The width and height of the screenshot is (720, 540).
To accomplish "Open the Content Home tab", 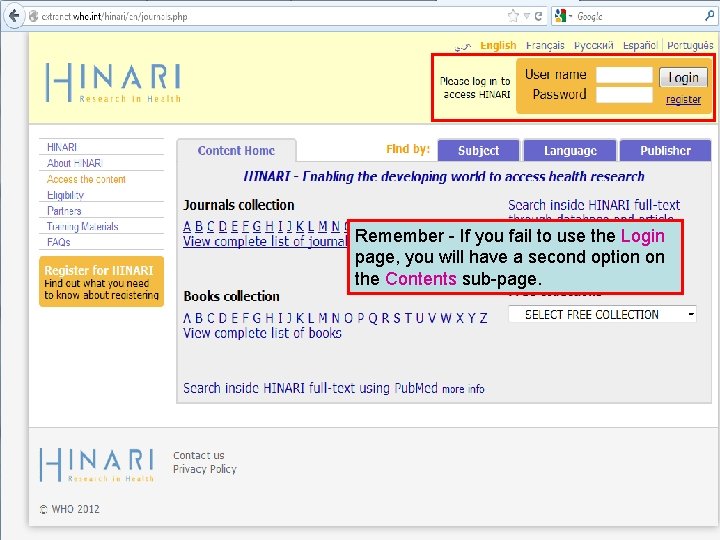I will (x=236, y=151).
